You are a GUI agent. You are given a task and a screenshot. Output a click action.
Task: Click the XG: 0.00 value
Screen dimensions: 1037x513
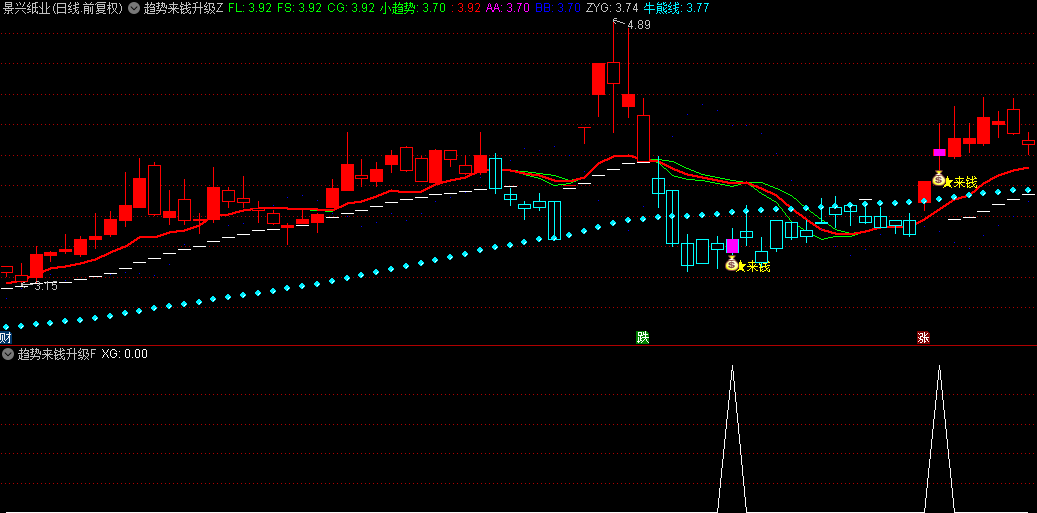click(x=124, y=354)
